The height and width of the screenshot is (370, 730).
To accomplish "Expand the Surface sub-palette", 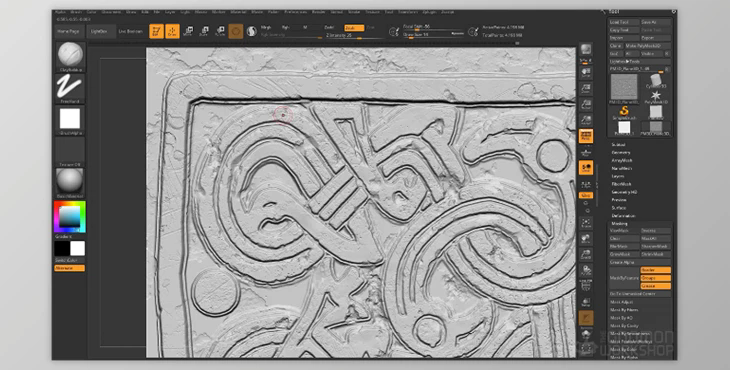I will tap(619, 208).
